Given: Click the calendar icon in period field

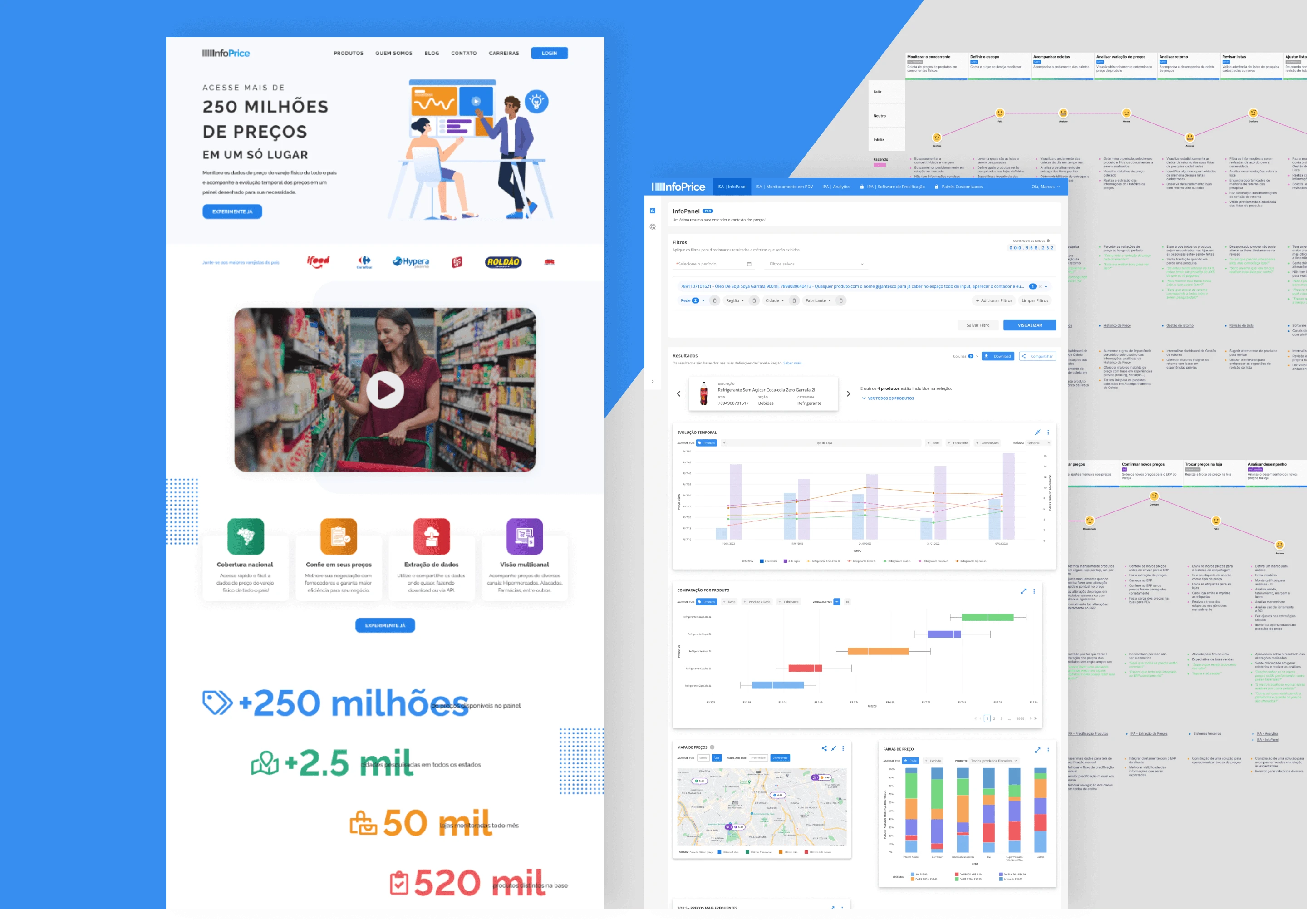Looking at the screenshot, I should click(748, 264).
